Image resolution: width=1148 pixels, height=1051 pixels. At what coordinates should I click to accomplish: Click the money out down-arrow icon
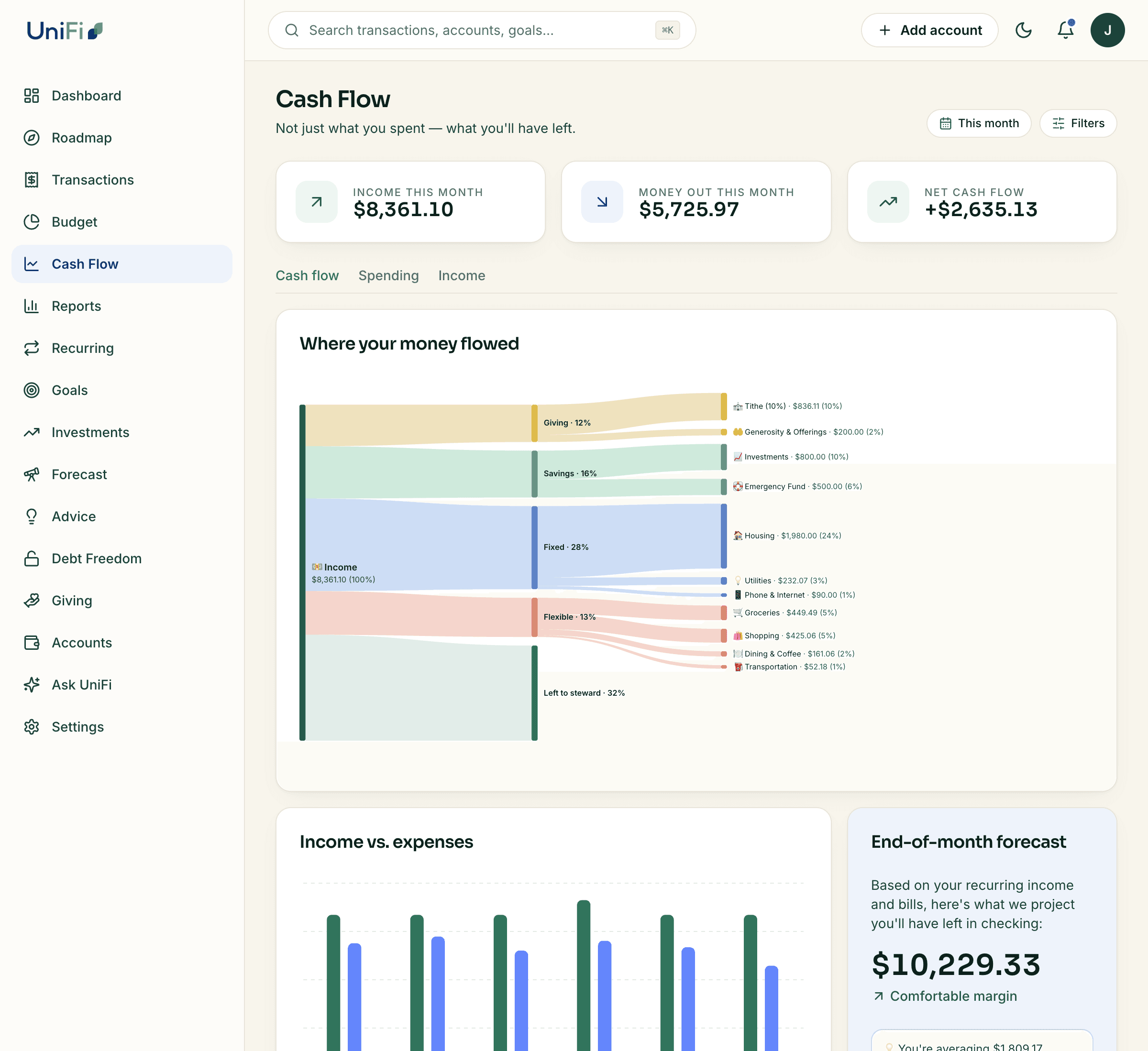pyautogui.click(x=602, y=202)
